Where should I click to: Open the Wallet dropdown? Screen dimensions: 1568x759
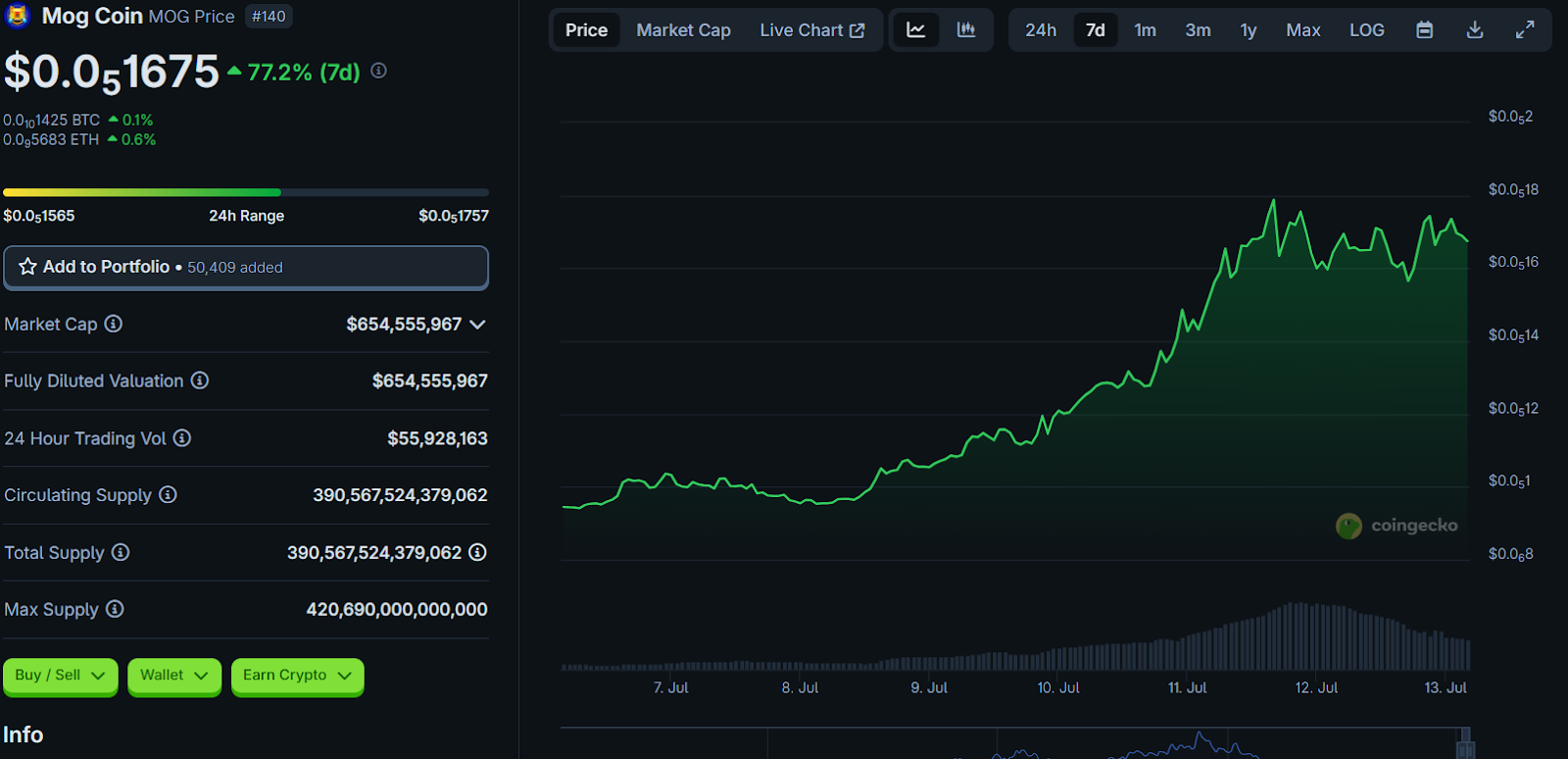[174, 676]
